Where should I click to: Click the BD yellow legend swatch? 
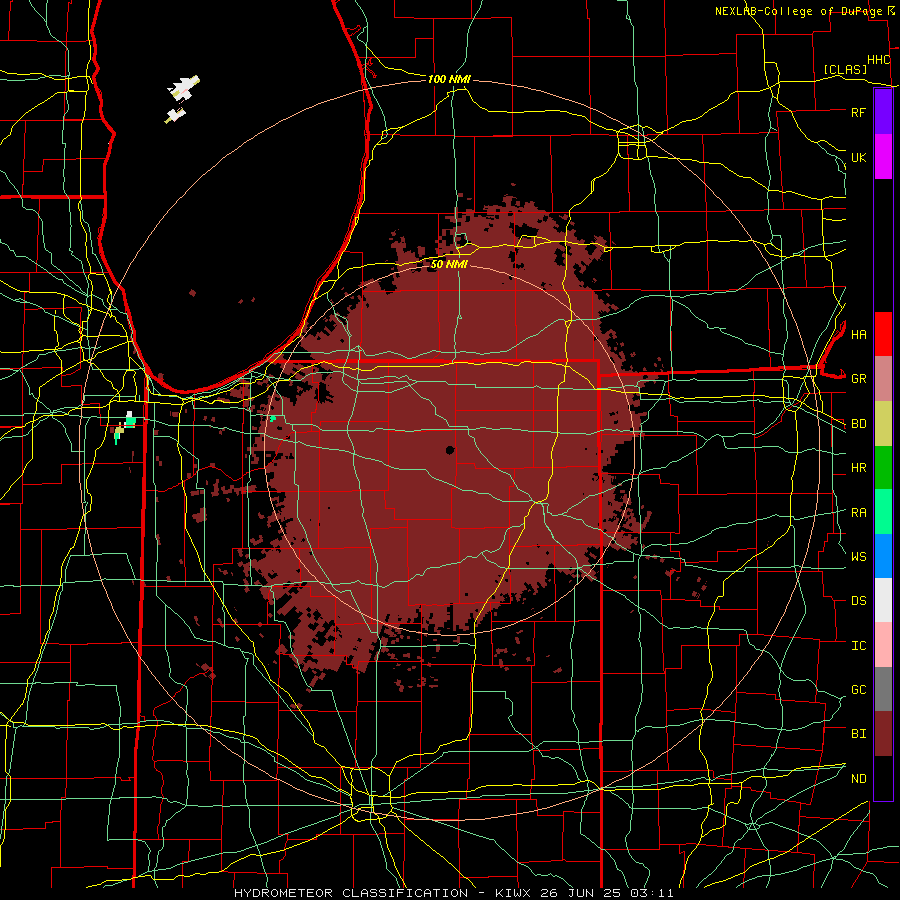pyautogui.click(x=883, y=424)
